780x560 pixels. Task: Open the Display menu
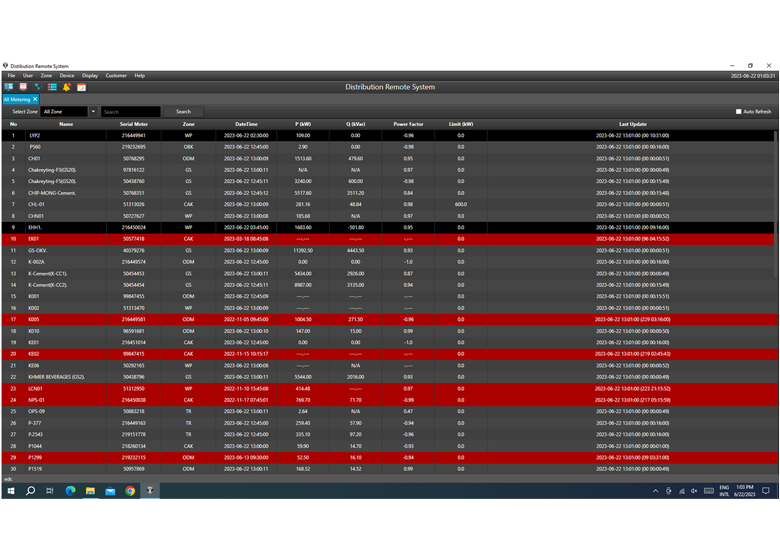click(90, 76)
